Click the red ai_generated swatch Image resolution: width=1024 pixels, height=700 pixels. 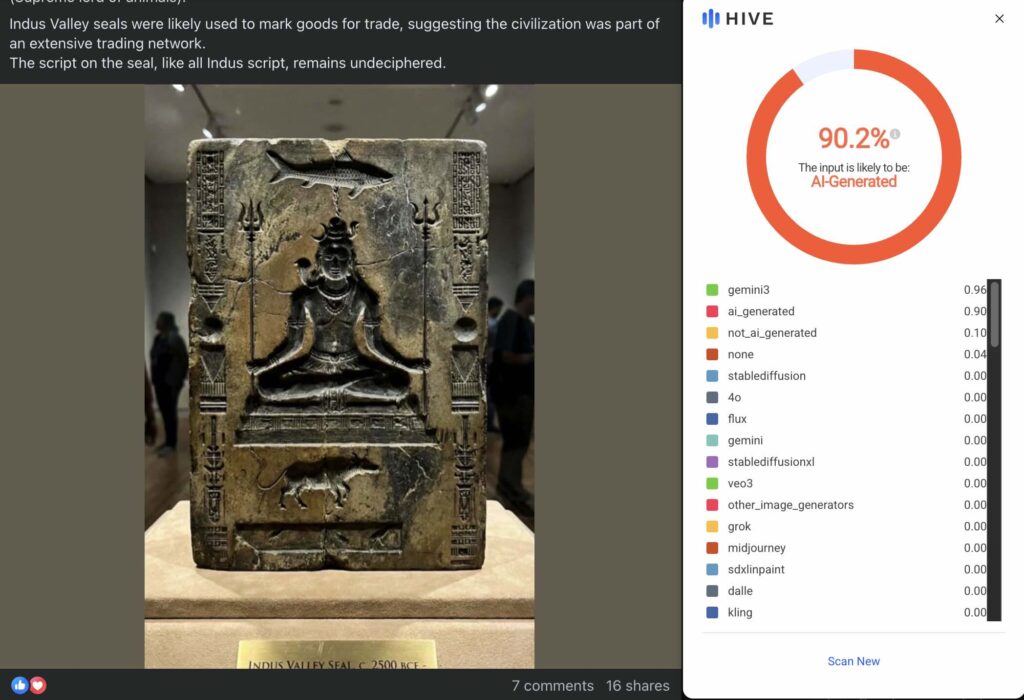pyautogui.click(x=712, y=311)
